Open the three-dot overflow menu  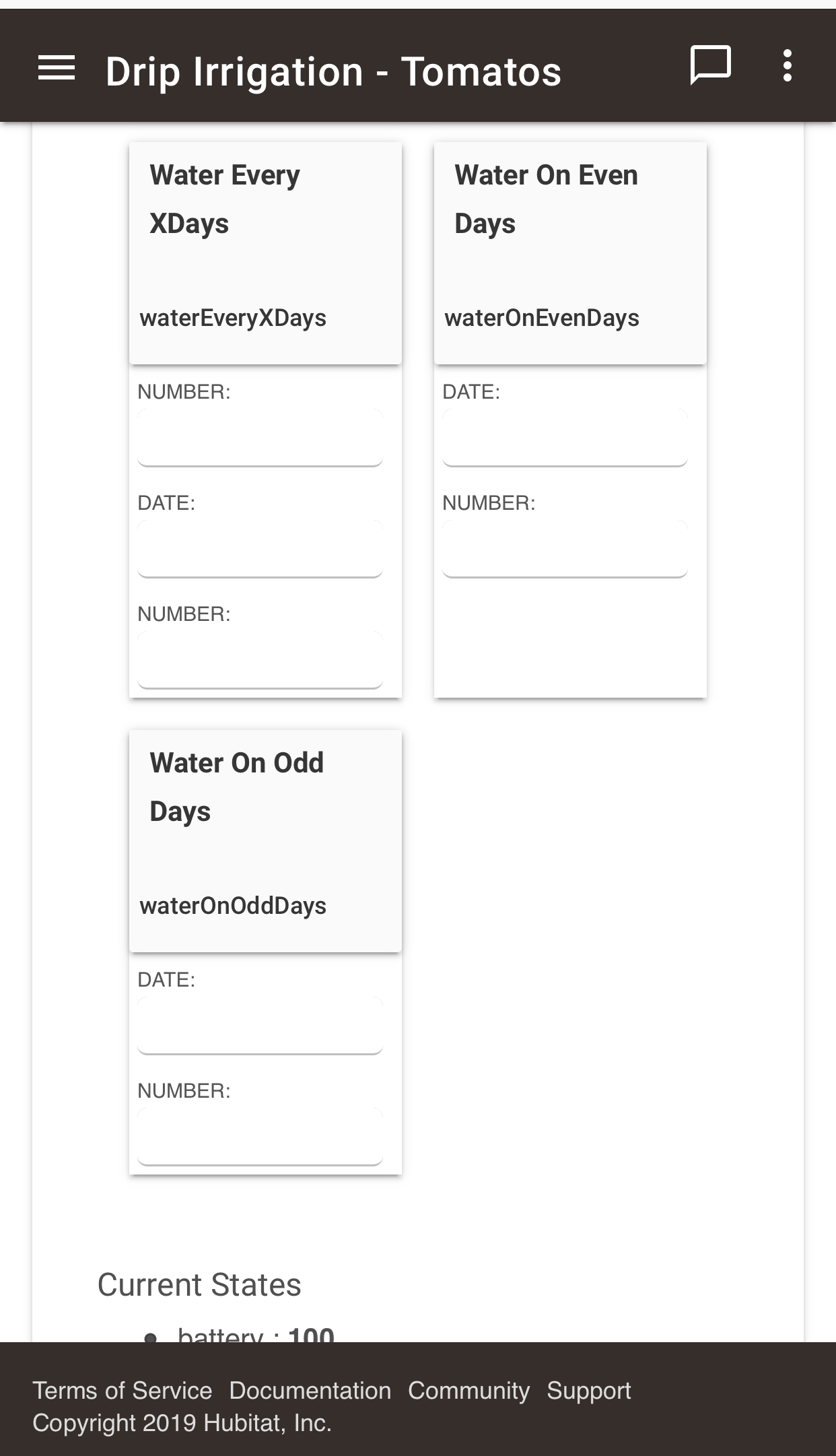point(787,66)
